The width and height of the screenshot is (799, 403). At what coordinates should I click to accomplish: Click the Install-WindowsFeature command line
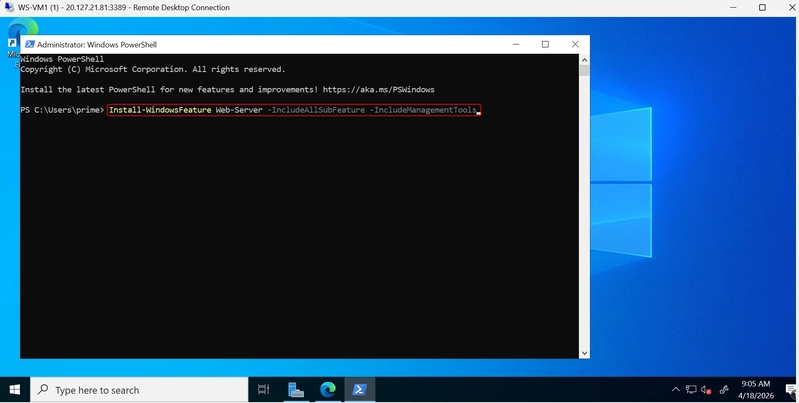pos(294,110)
